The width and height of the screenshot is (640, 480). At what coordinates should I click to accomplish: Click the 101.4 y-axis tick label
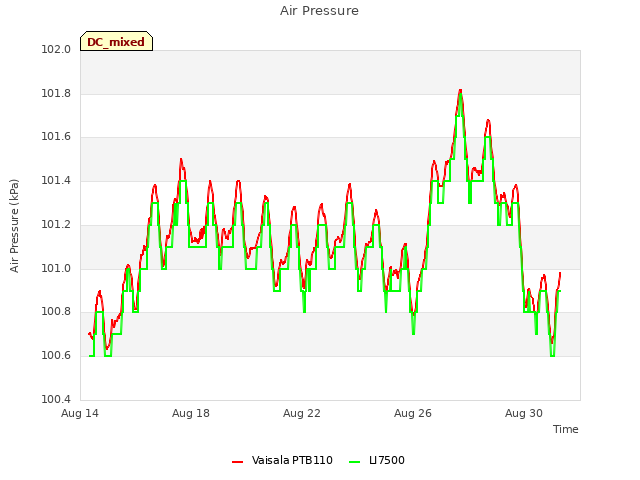[56, 180]
